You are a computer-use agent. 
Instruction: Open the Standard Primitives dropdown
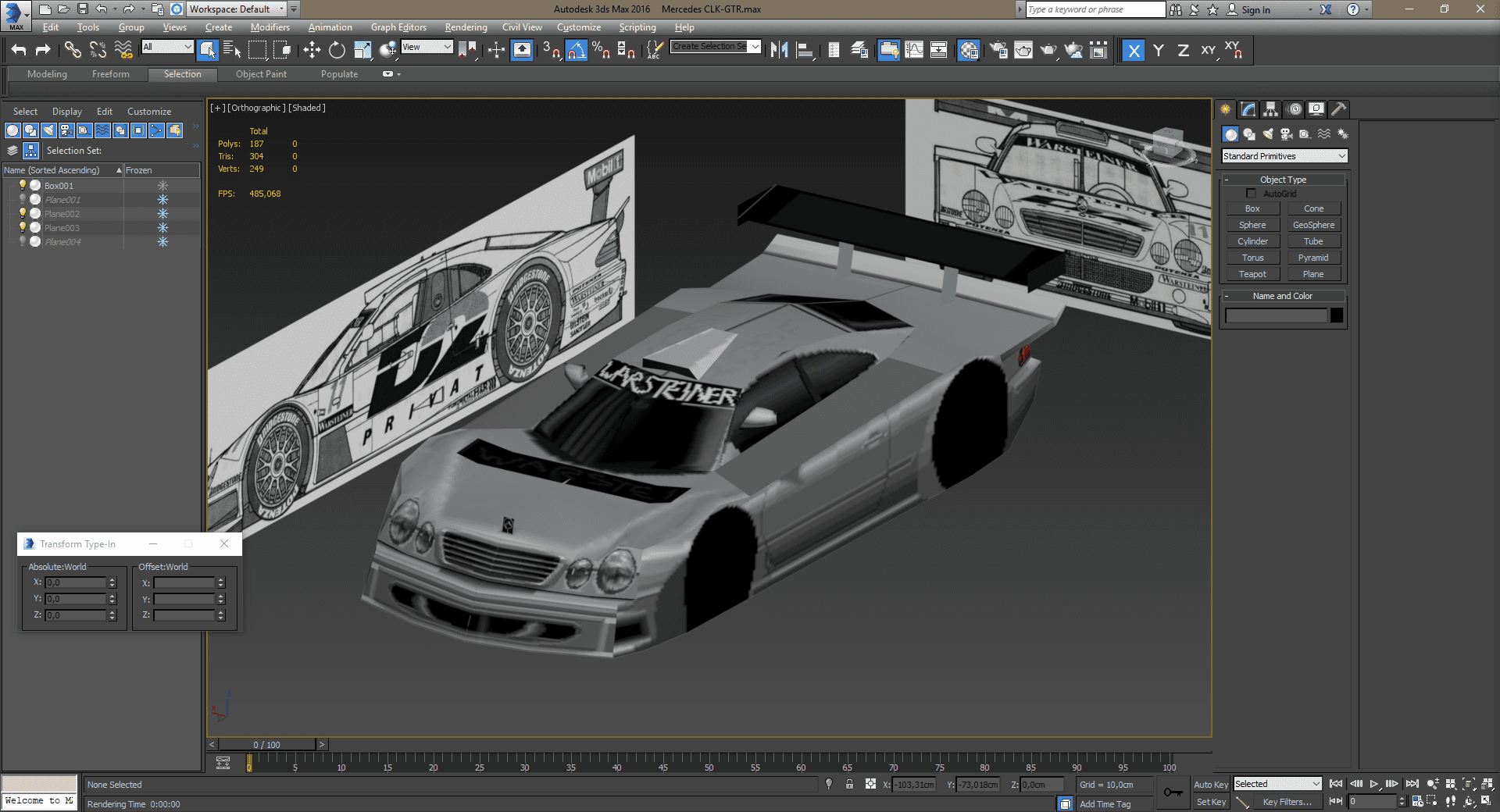coord(1284,156)
